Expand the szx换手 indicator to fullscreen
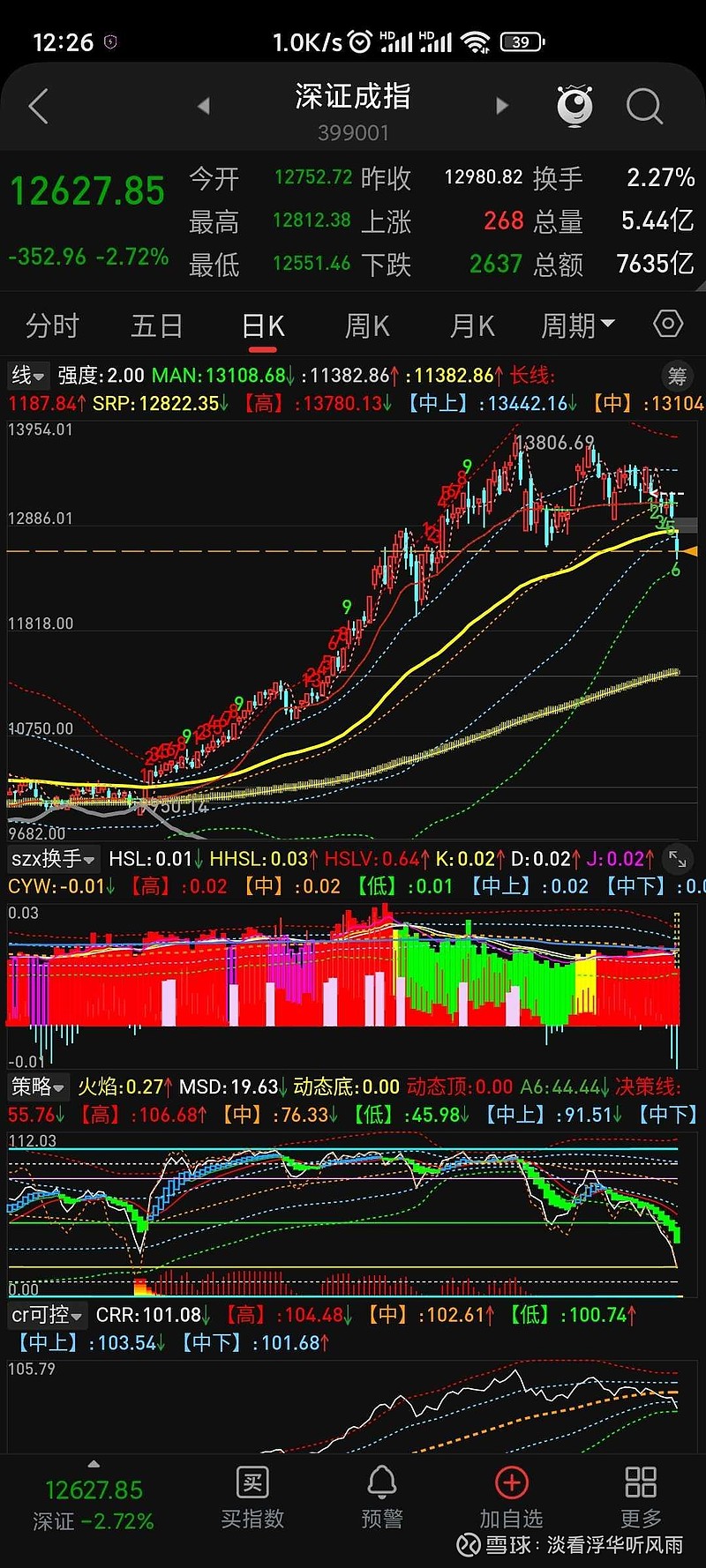 click(678, 859)
